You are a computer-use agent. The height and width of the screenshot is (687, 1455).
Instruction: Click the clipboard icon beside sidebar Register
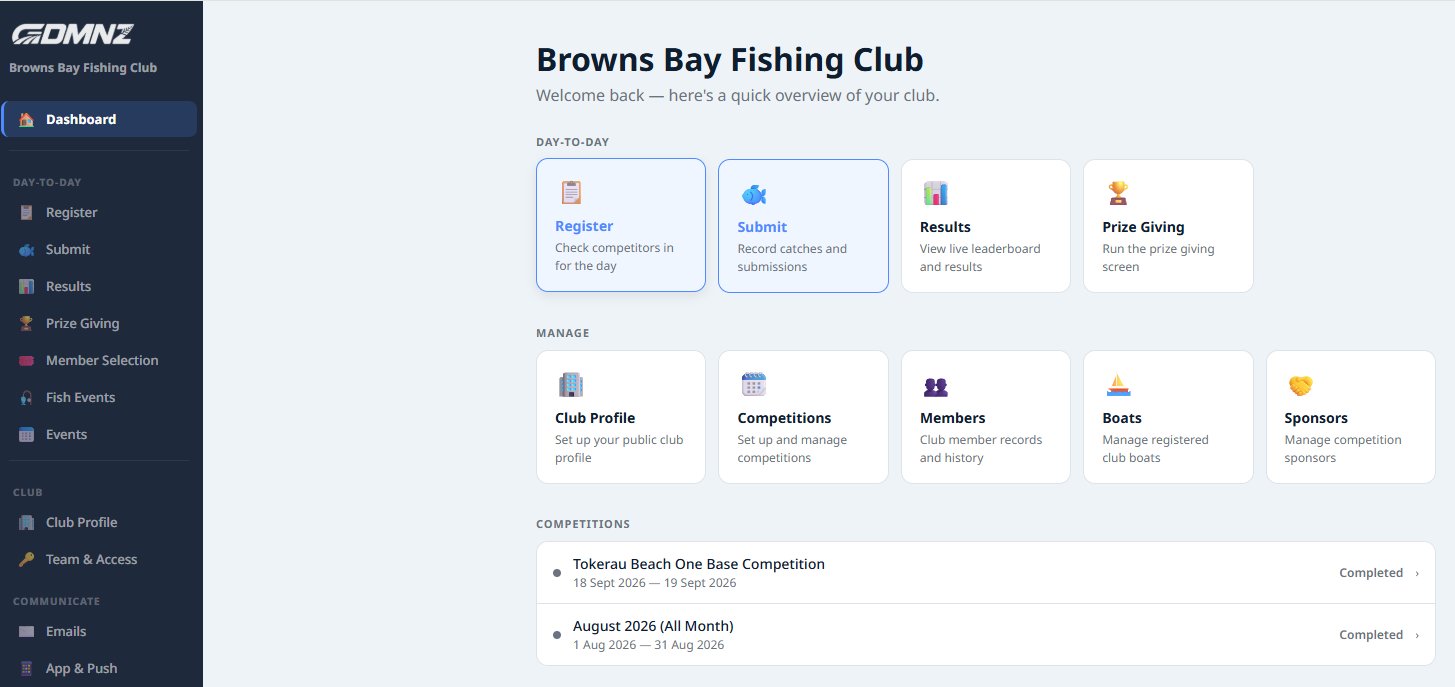27,212
